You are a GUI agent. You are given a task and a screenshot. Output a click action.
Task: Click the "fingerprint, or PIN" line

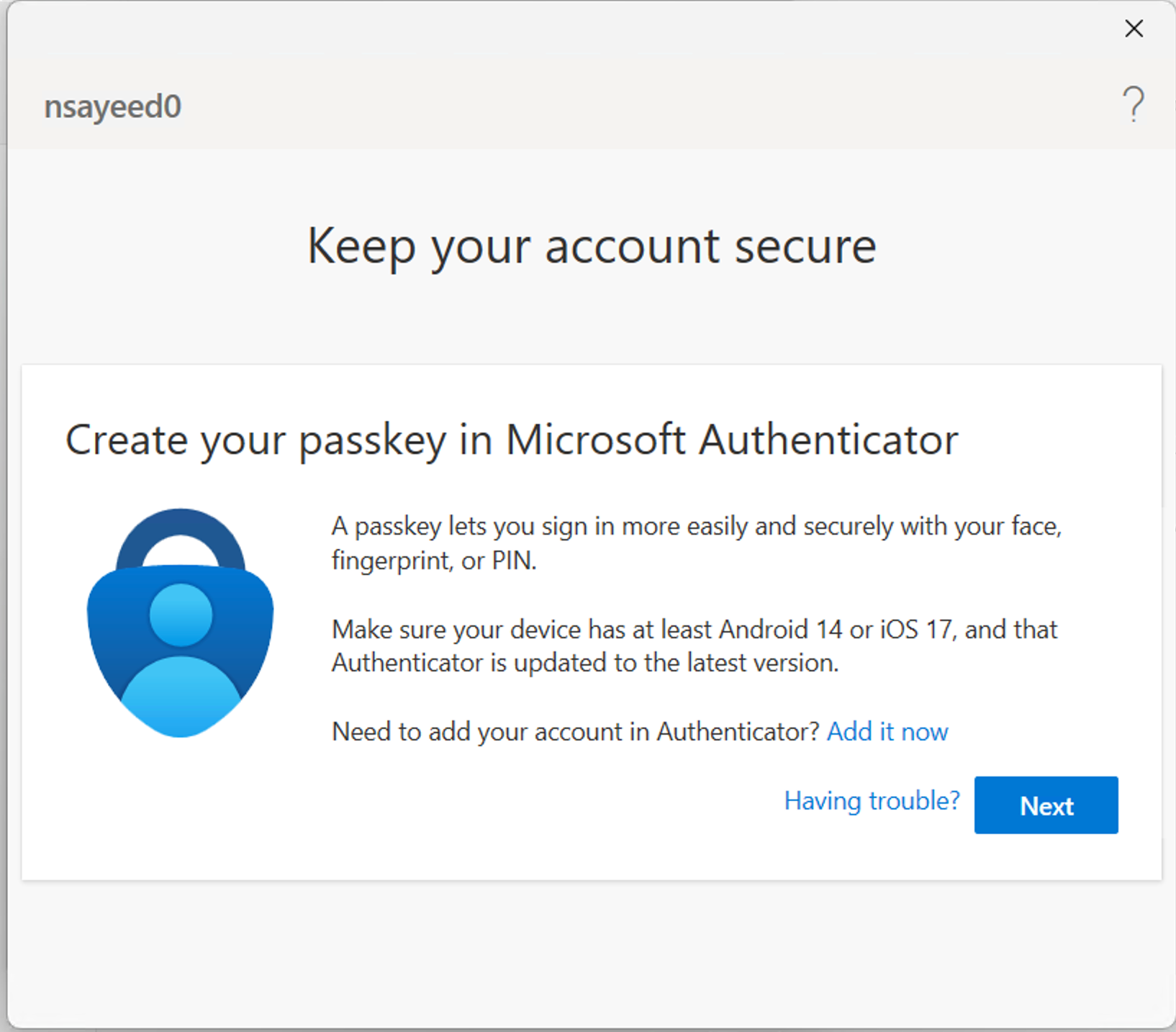[x=434, y=561]
